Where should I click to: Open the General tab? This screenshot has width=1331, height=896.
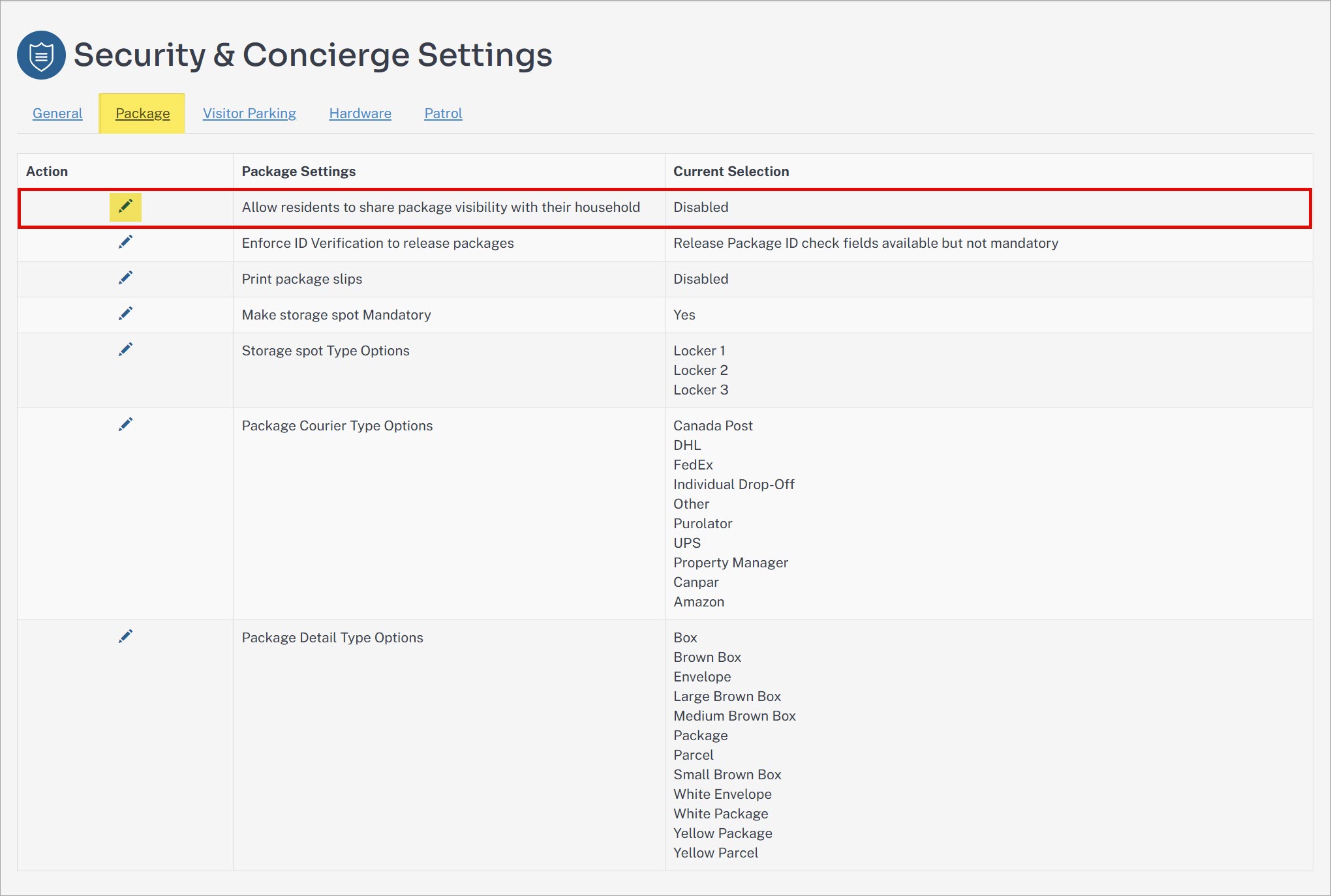[x=57, y=113]
